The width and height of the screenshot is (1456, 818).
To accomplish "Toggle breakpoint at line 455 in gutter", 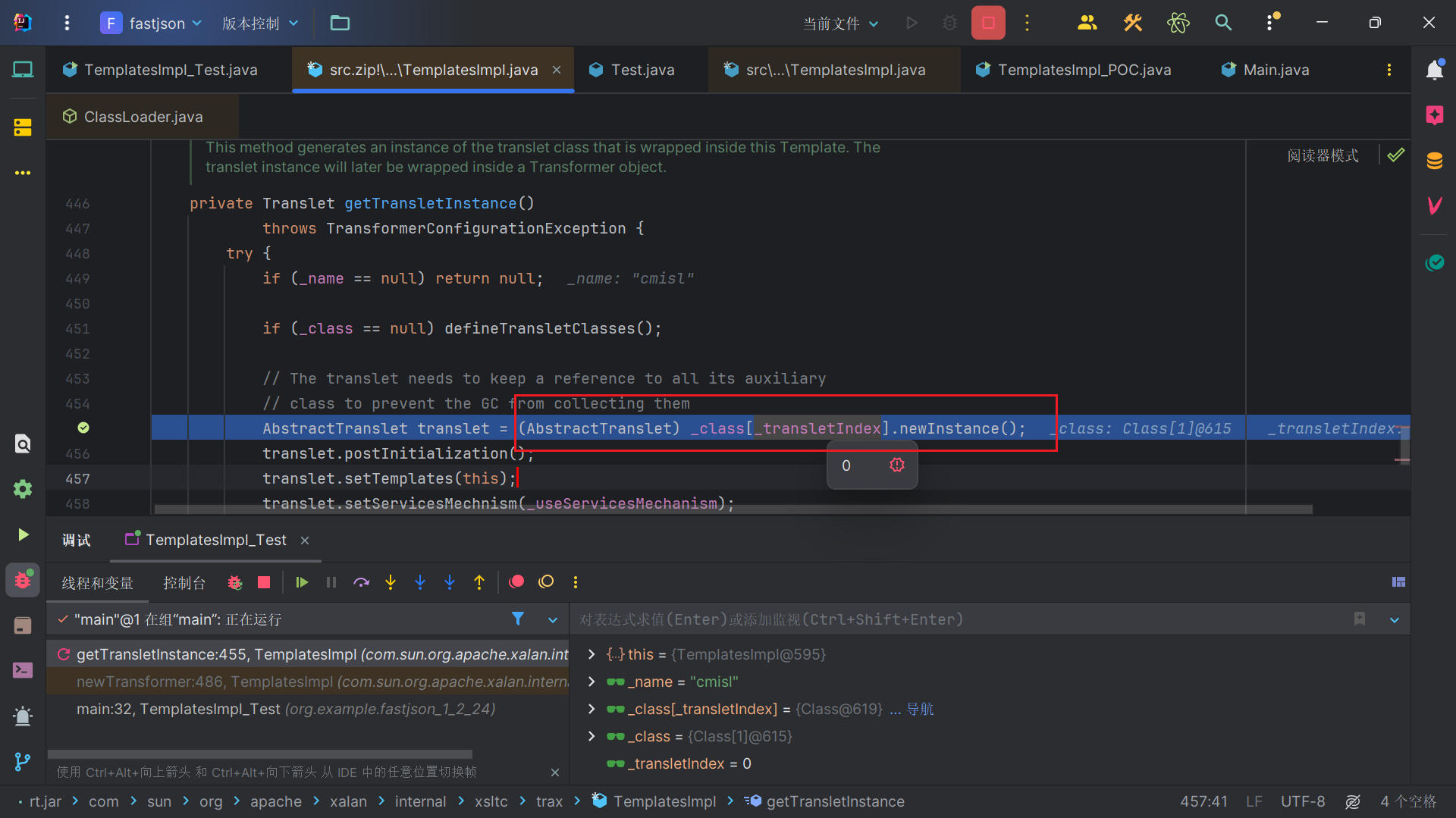I will click(83, 428).
